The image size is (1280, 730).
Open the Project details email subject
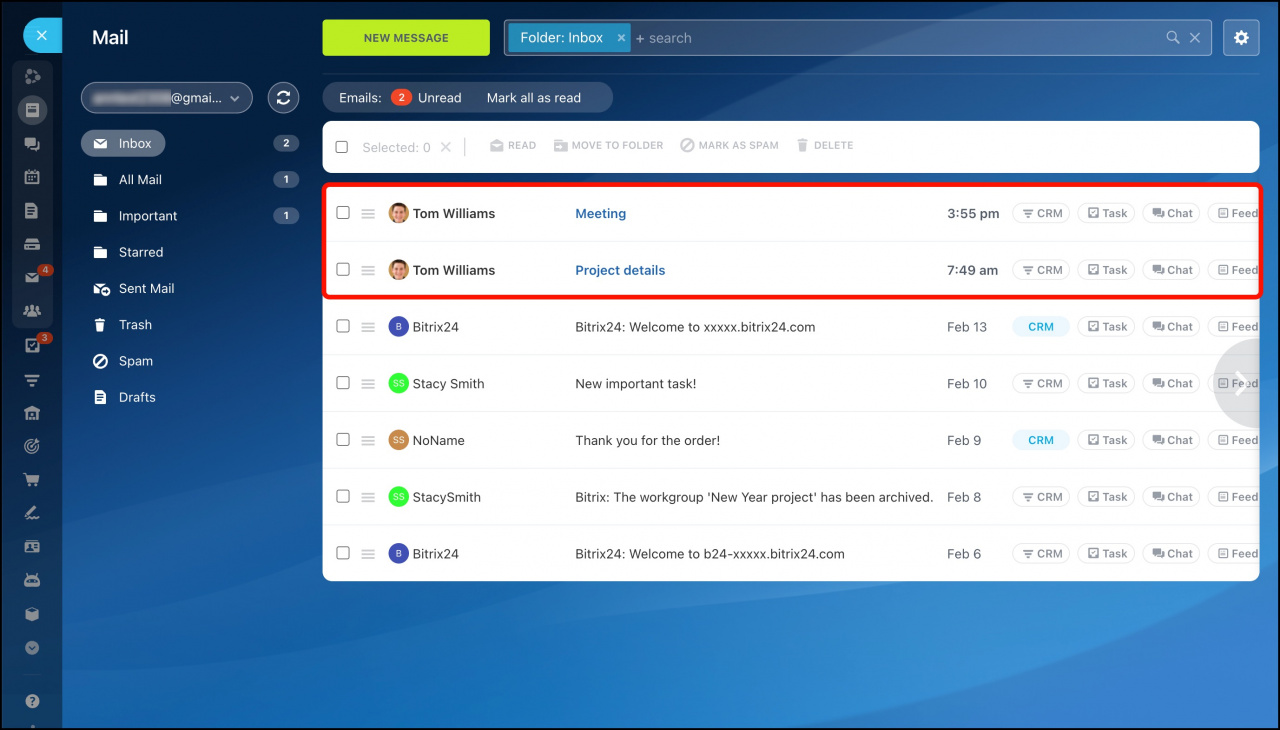pos(620,270)
